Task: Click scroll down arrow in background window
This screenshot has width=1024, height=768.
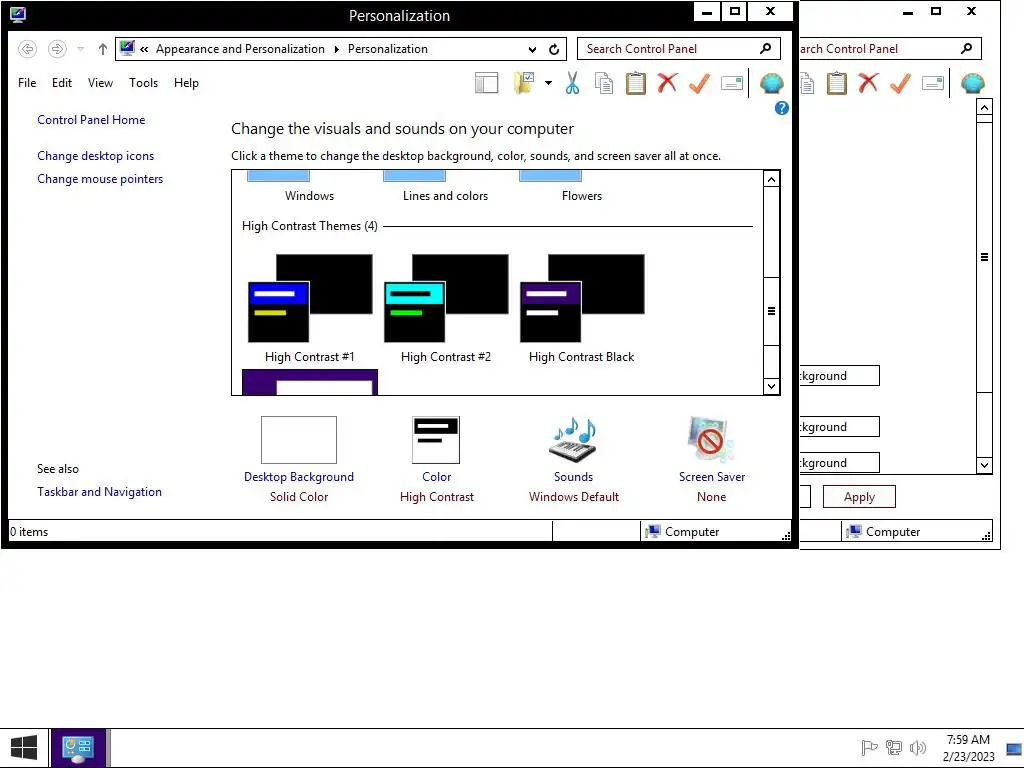Action: point(984,465)
